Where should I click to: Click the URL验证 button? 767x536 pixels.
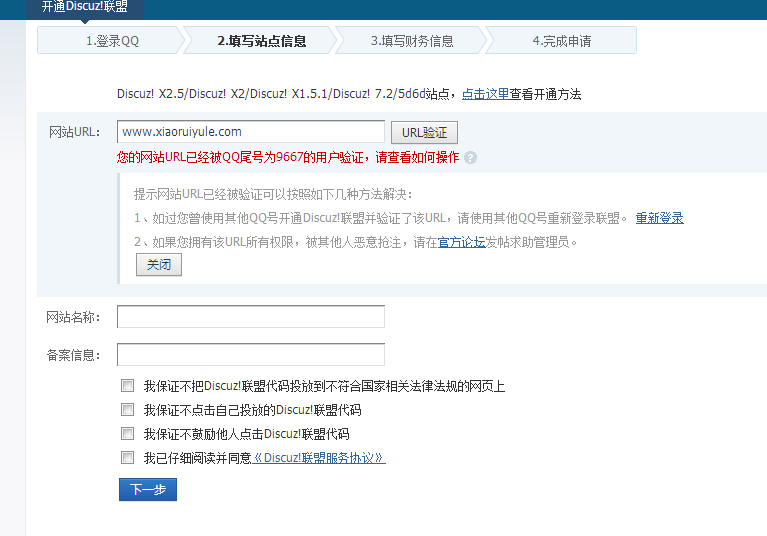coord(424,133)
